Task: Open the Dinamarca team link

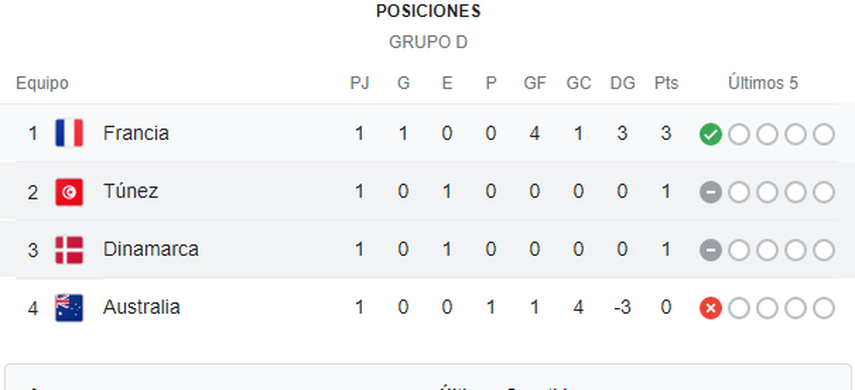Action: (x=151, y=249)
